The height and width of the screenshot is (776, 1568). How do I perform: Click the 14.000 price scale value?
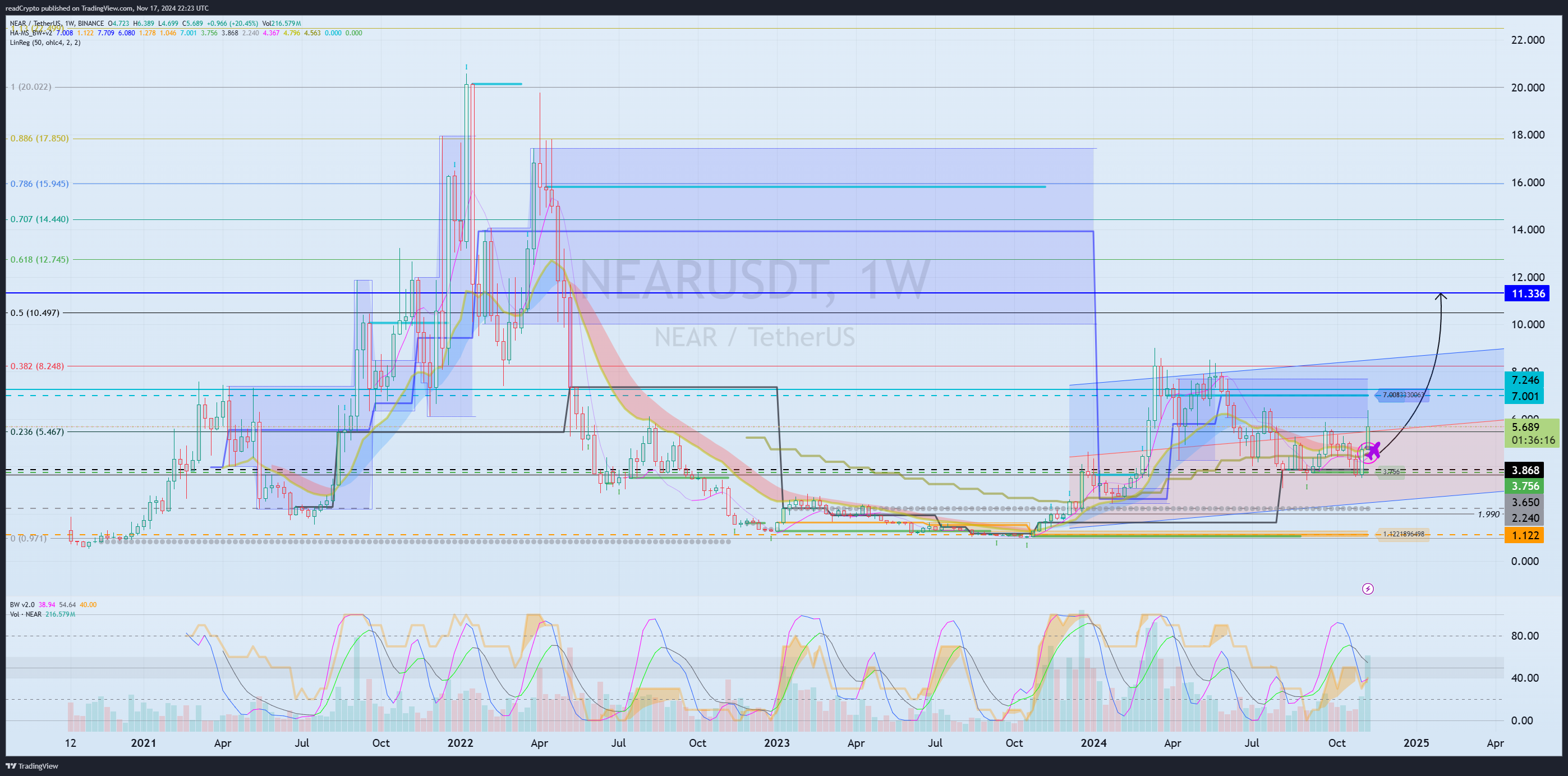coord(1528,229)
